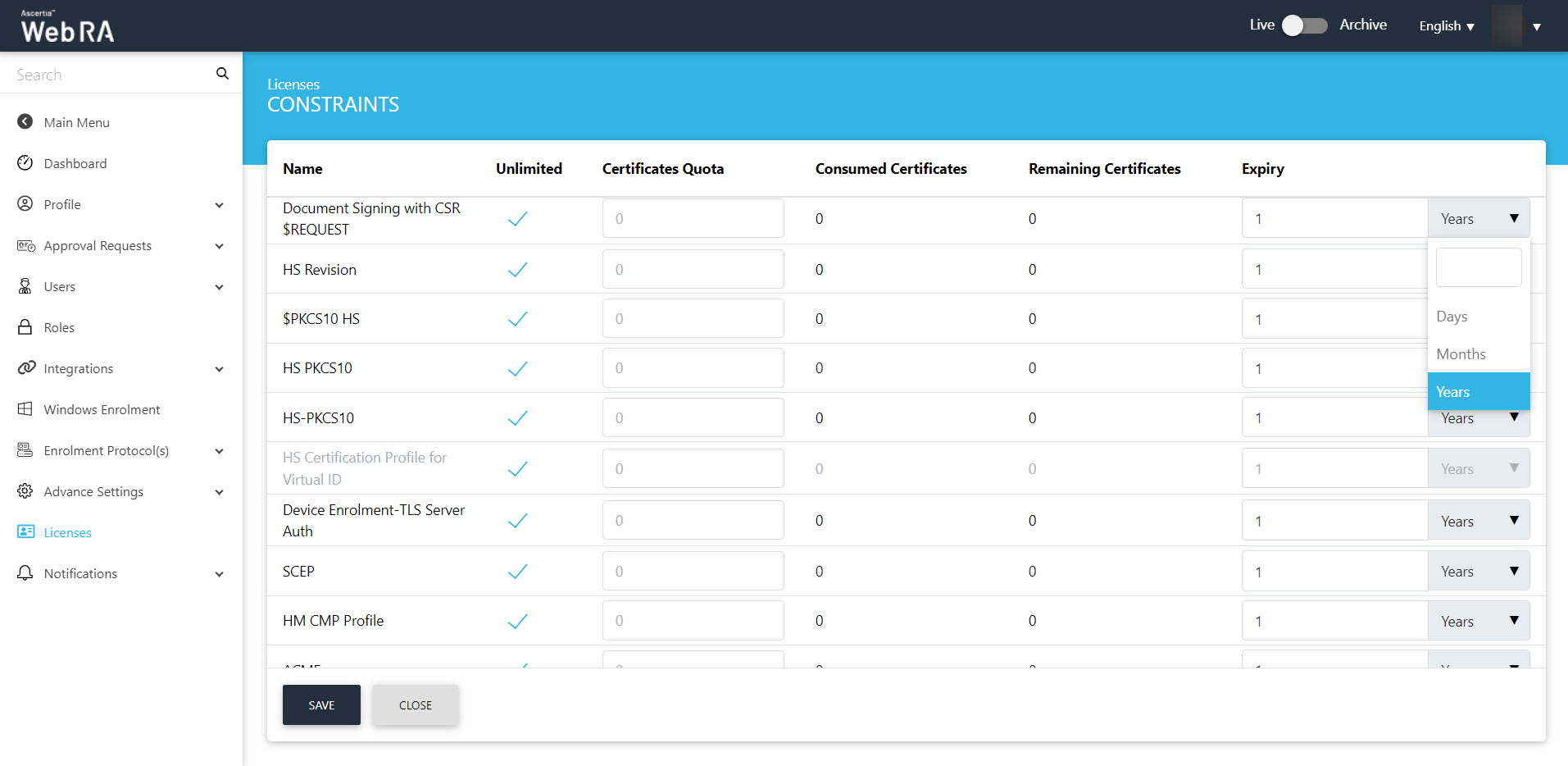This screenshot has height=766, width=1568.
Task: Select Months from the expiry unit list
Action: pyautogui.click(x=1461, y=354)
